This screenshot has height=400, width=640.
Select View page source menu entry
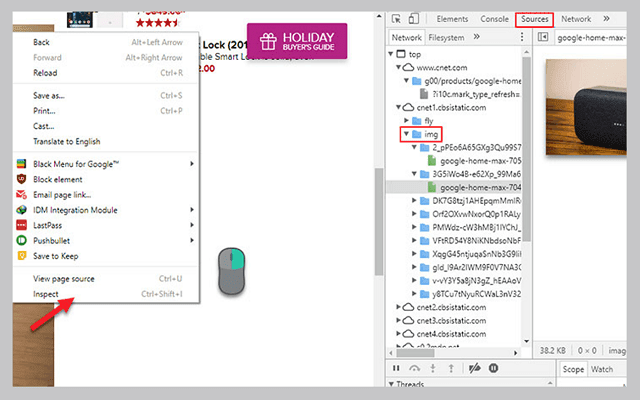tap(63, 278)
